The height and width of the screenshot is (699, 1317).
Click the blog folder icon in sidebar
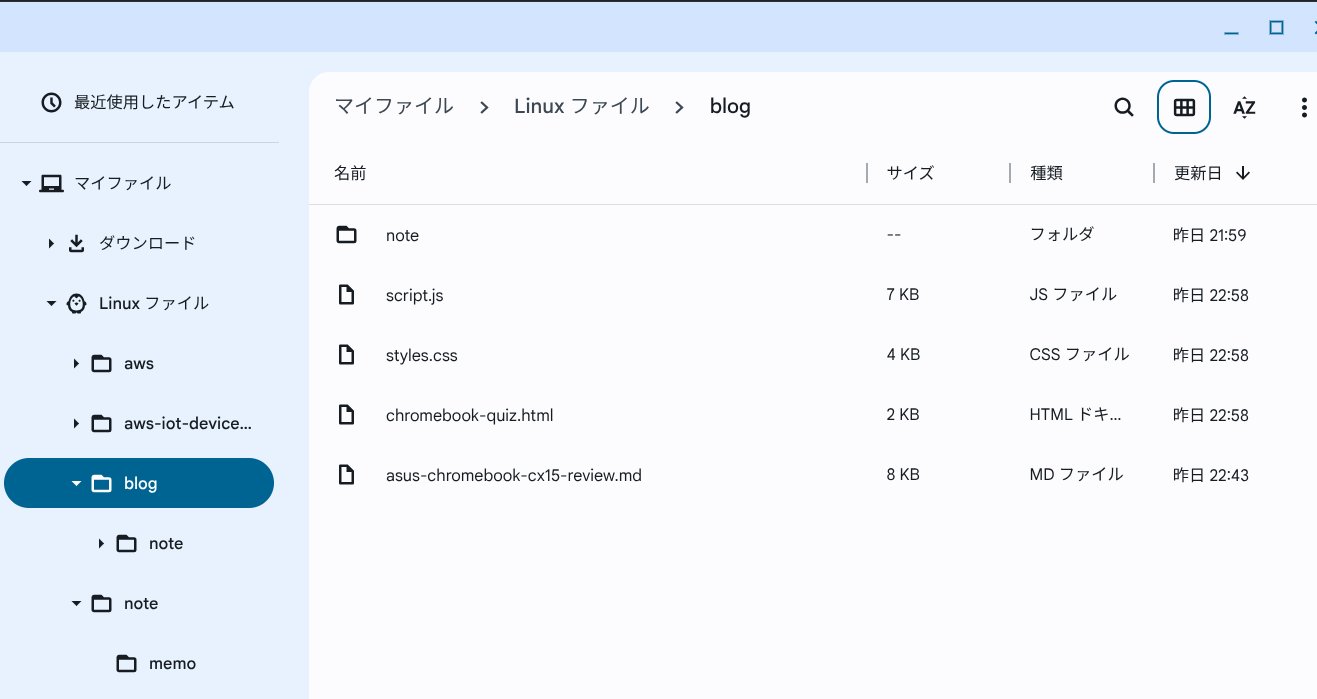(101, 483)
